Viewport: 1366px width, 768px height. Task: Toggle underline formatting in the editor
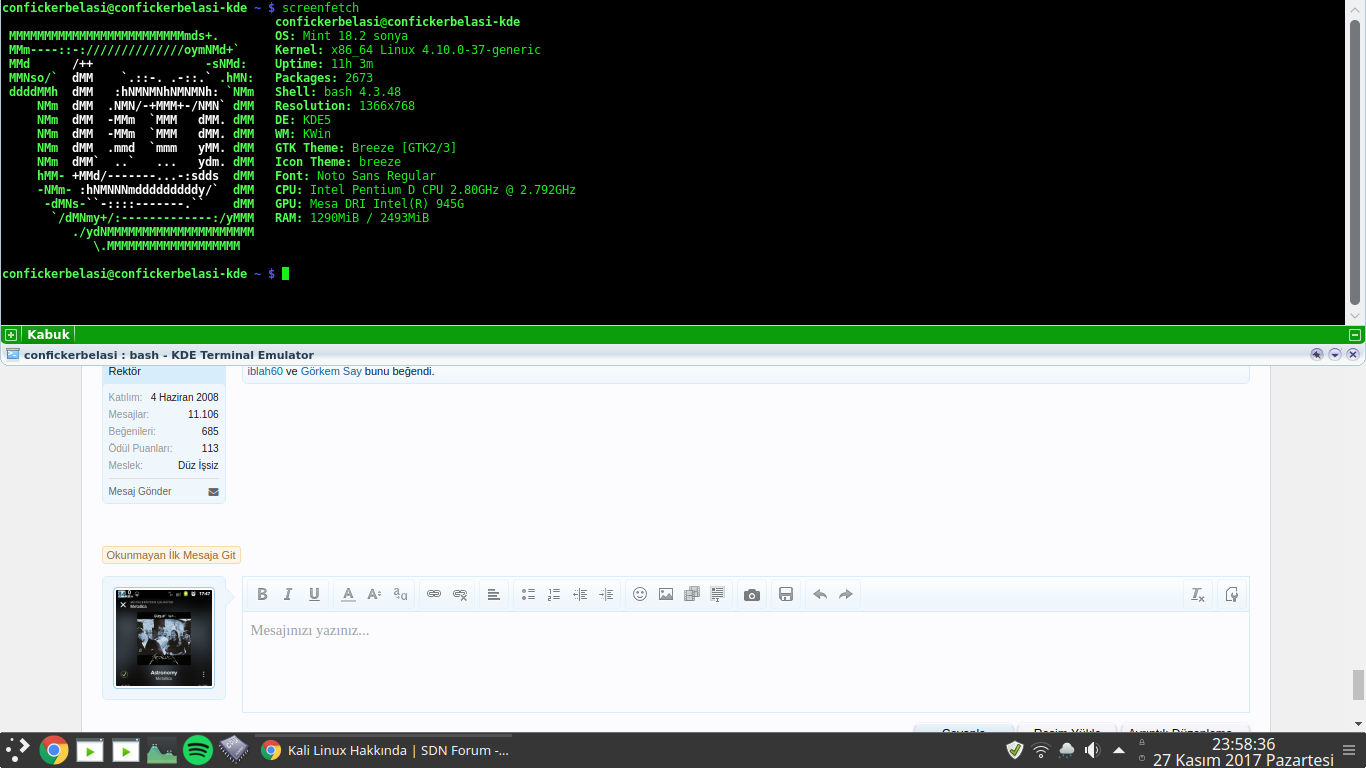314,594
